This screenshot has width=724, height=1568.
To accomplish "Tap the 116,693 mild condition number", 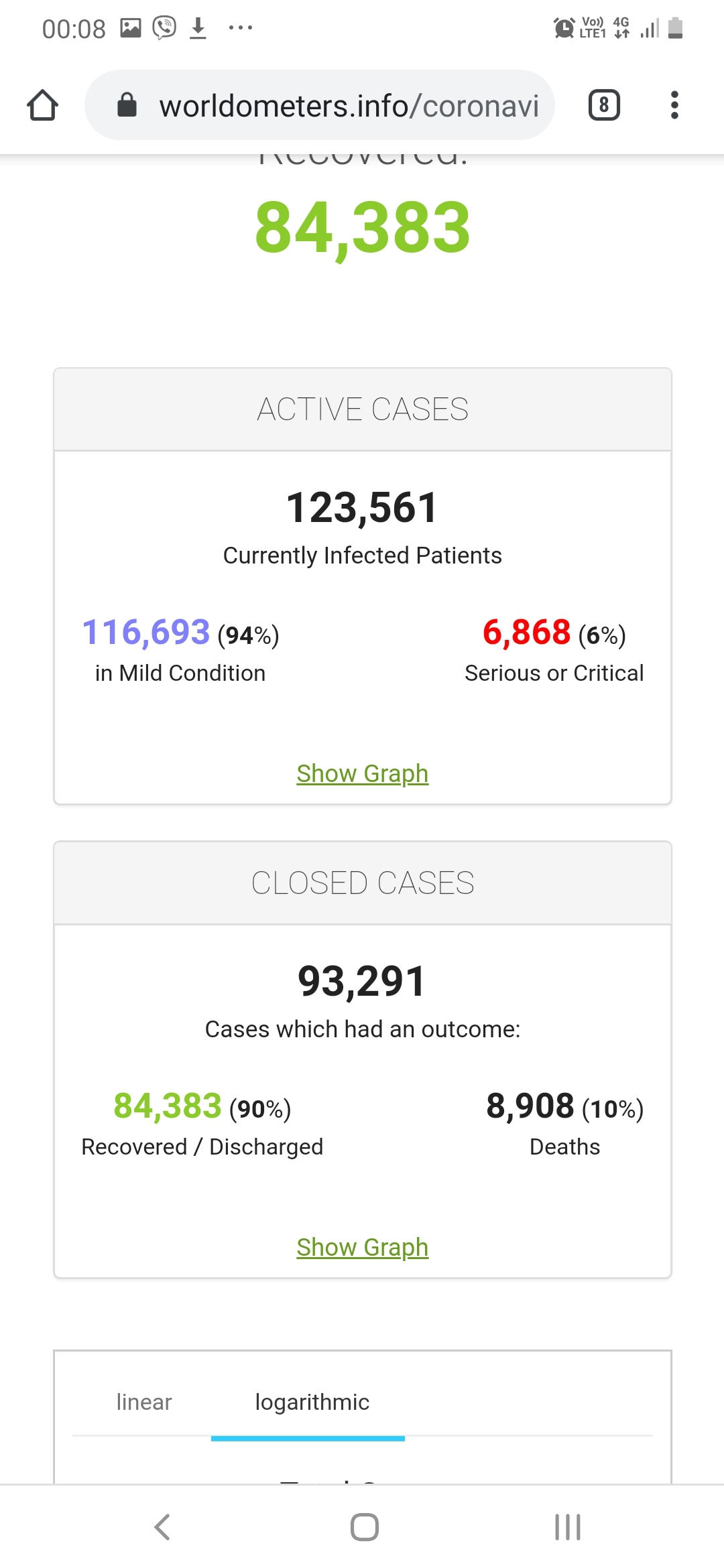I will (146, 632).
